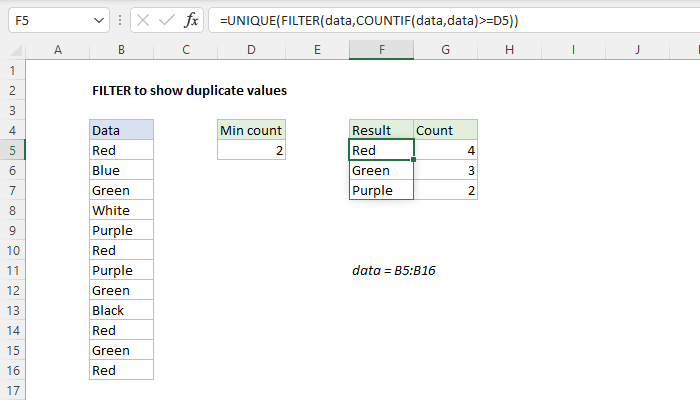The image size is (700, 400).
Task: Select the Data header cell
Action: pyautogui.click(x=121, y=130)
